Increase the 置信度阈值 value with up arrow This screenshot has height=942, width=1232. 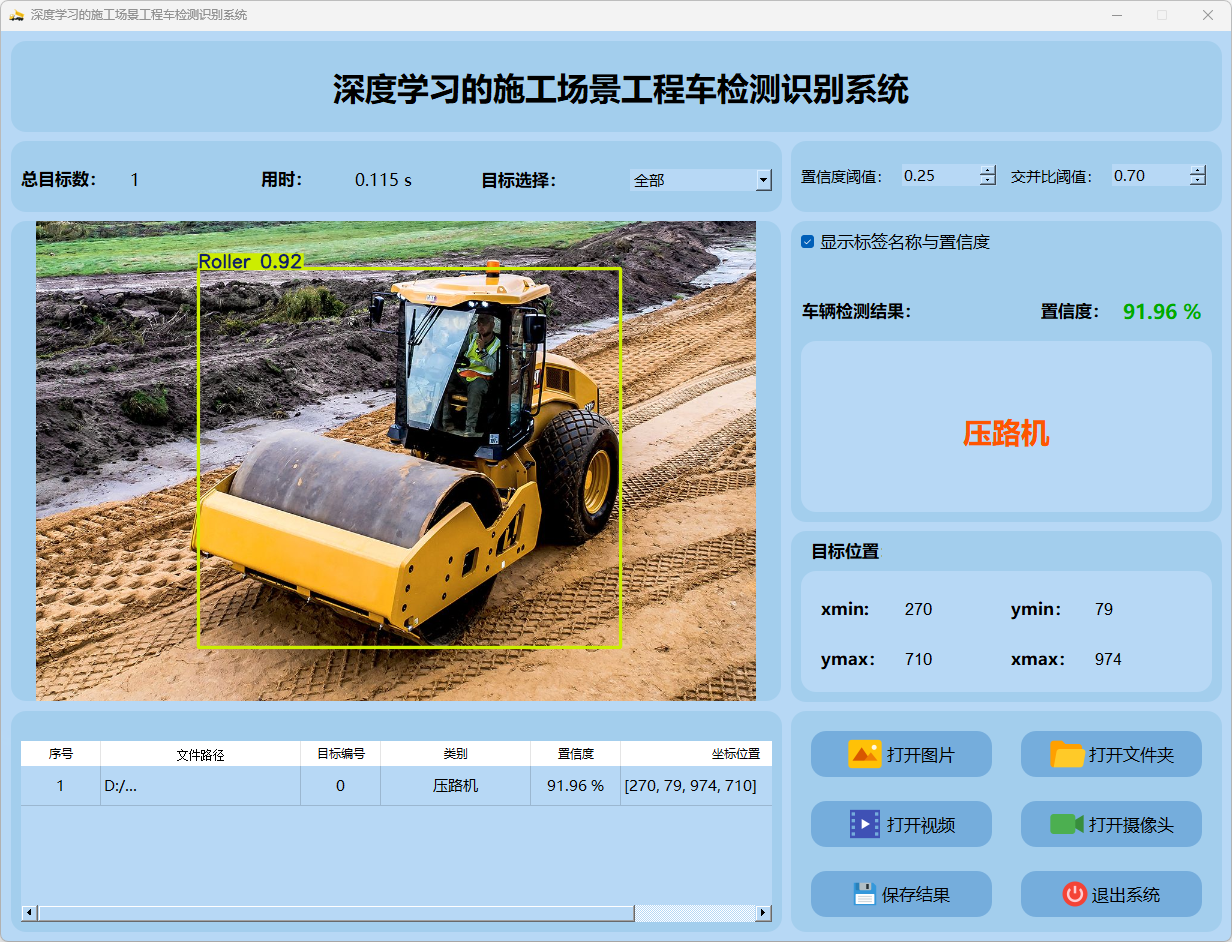click(988, 170)
